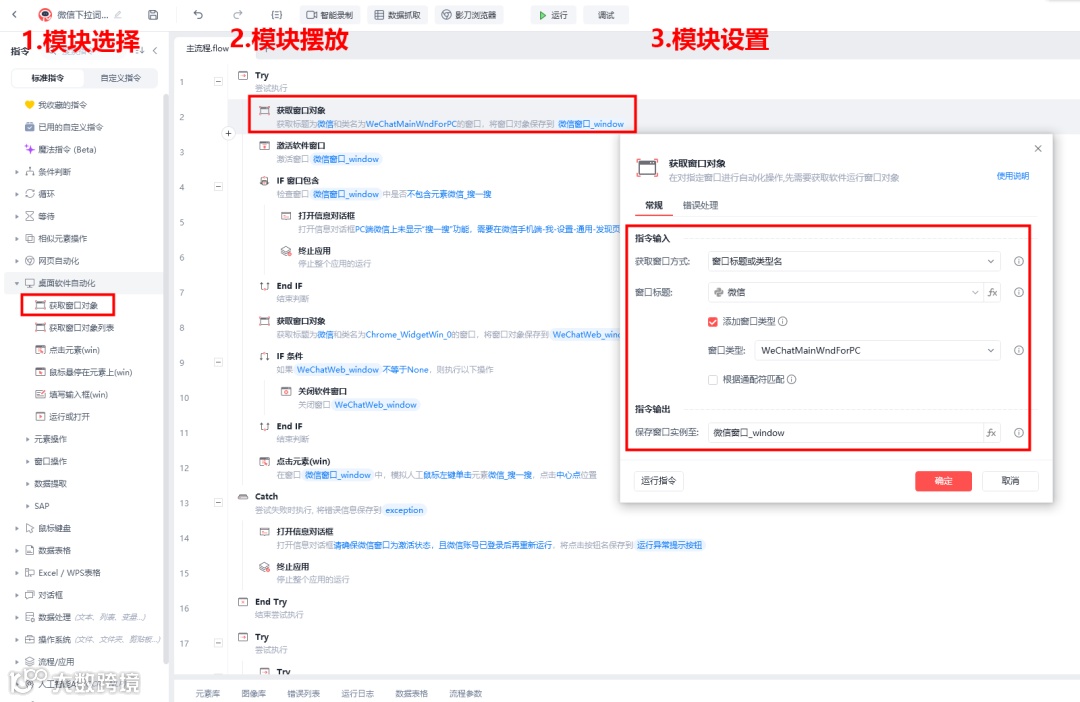Screen dimensions: 1080x702
Task: Expand the 相似元素操作 category
Action: pyautogui.click(x=17, y=238)
